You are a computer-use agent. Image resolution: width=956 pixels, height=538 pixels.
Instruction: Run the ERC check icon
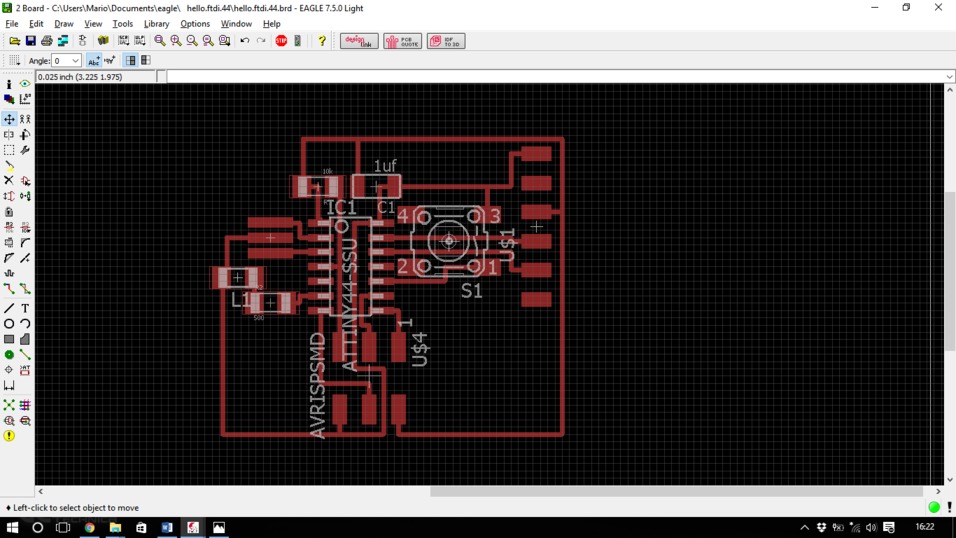tap(9, 421)
